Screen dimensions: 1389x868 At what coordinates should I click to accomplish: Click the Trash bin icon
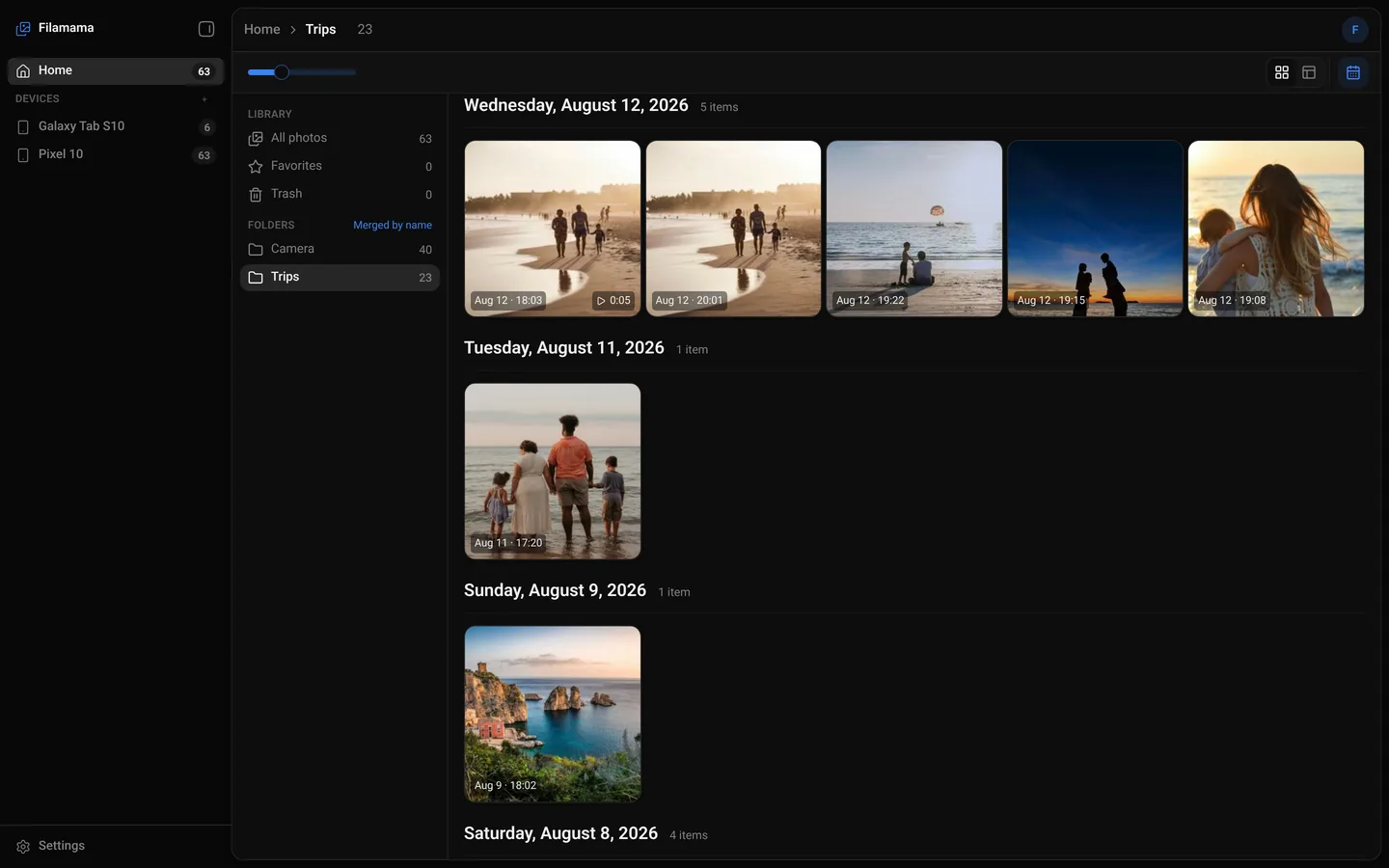tap(256, 195)
